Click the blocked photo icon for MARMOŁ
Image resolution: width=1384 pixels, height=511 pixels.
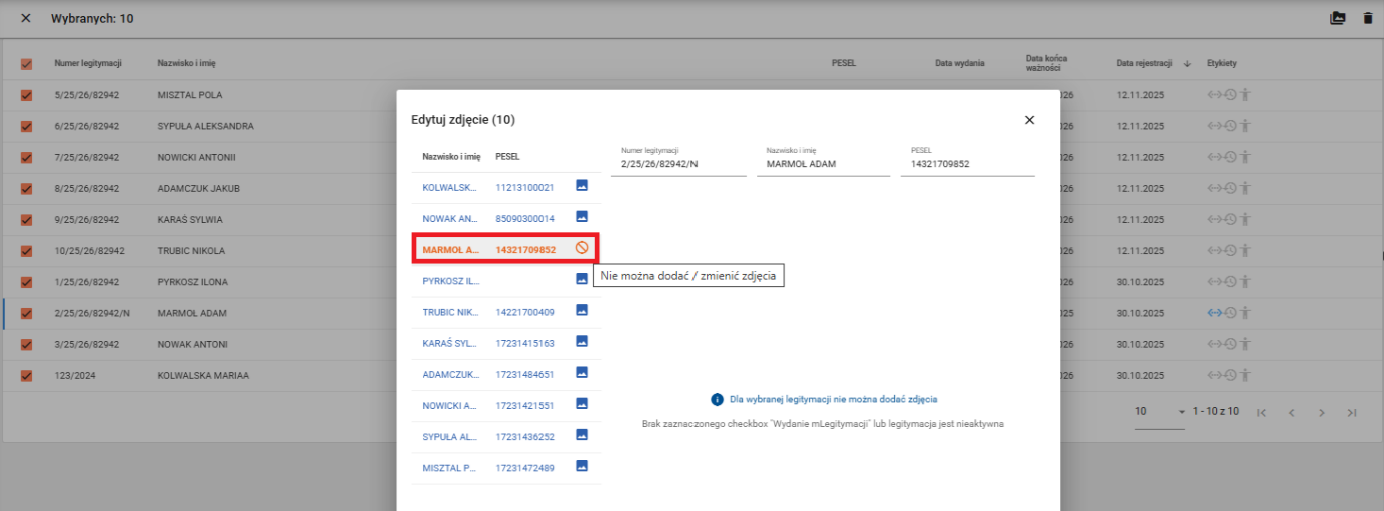[x=581, y=248]
